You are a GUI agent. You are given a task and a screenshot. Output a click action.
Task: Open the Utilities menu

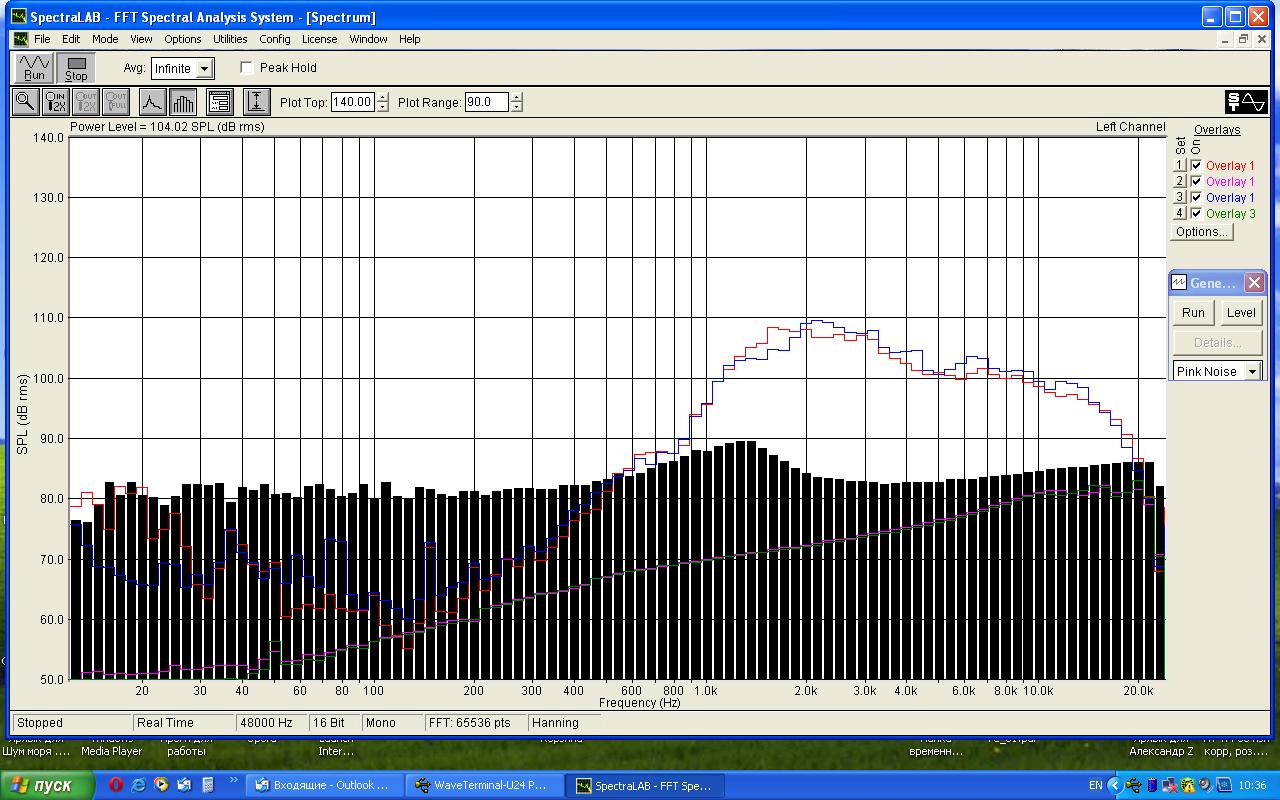230,39
